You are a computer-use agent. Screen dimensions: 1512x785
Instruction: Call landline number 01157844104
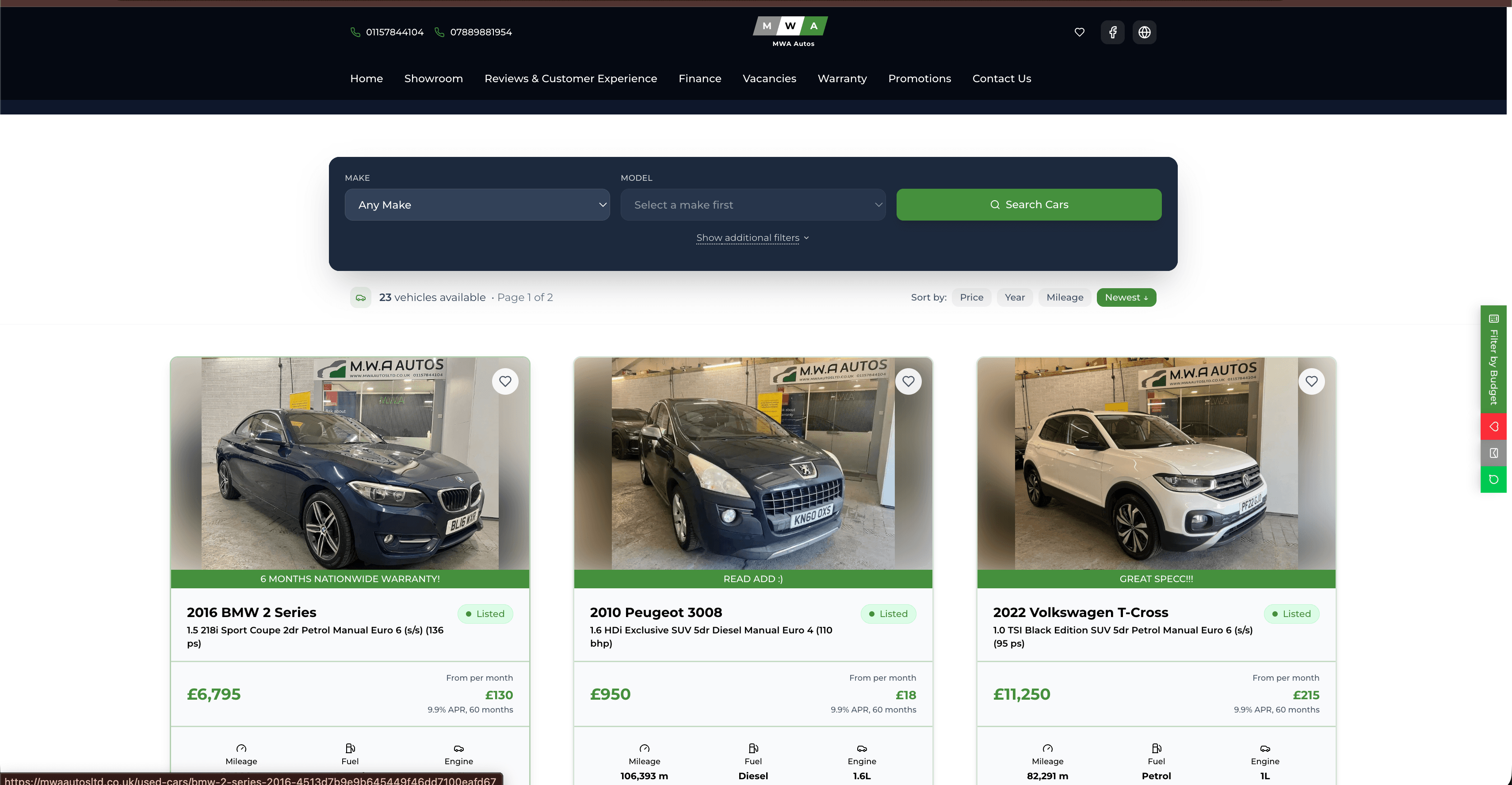(387, 32)
